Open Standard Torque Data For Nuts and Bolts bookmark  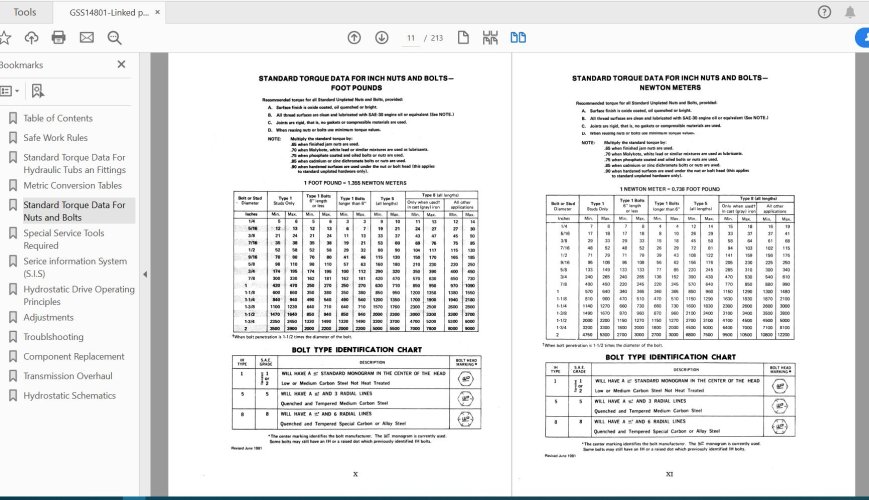[74, 211]
